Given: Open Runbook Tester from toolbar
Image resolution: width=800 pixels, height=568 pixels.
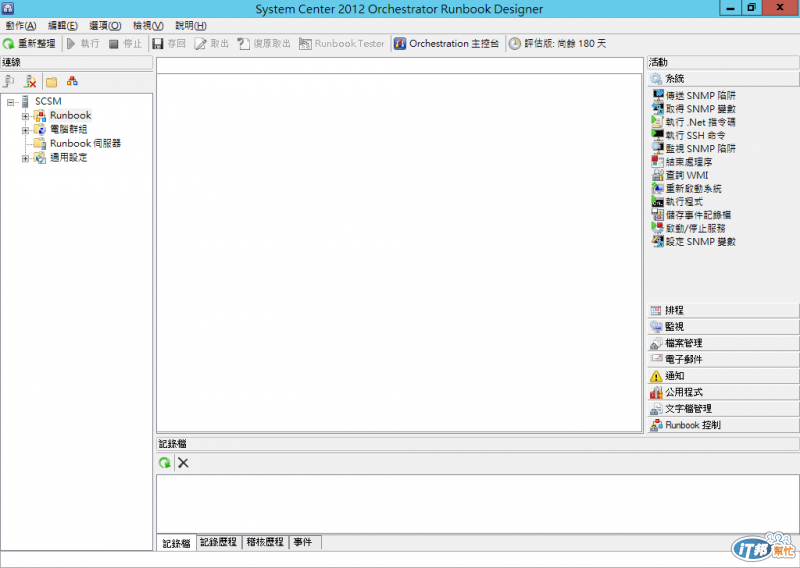Looking at the screenshot, I should point(342,44).
